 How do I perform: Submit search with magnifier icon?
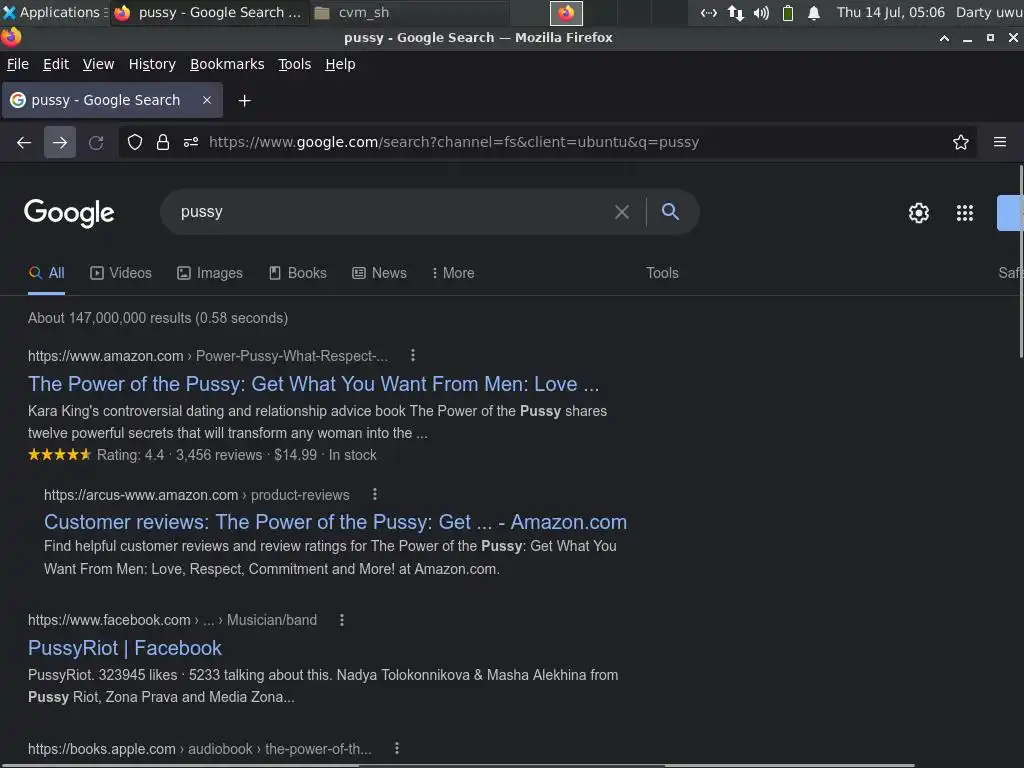click(670, 211)
